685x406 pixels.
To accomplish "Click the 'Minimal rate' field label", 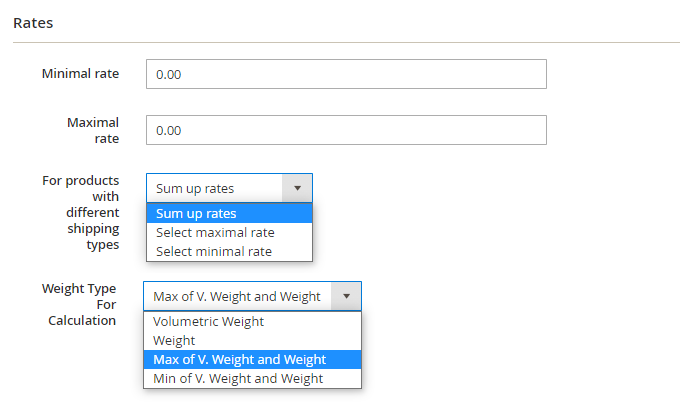I will pyautogui.click(x=80, y=74).
